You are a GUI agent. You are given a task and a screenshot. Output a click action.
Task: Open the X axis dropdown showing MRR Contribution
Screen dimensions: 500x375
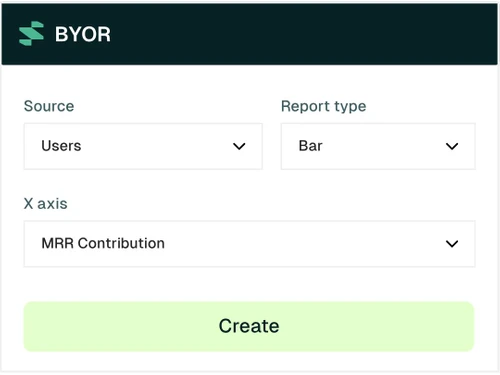(249, 244)
